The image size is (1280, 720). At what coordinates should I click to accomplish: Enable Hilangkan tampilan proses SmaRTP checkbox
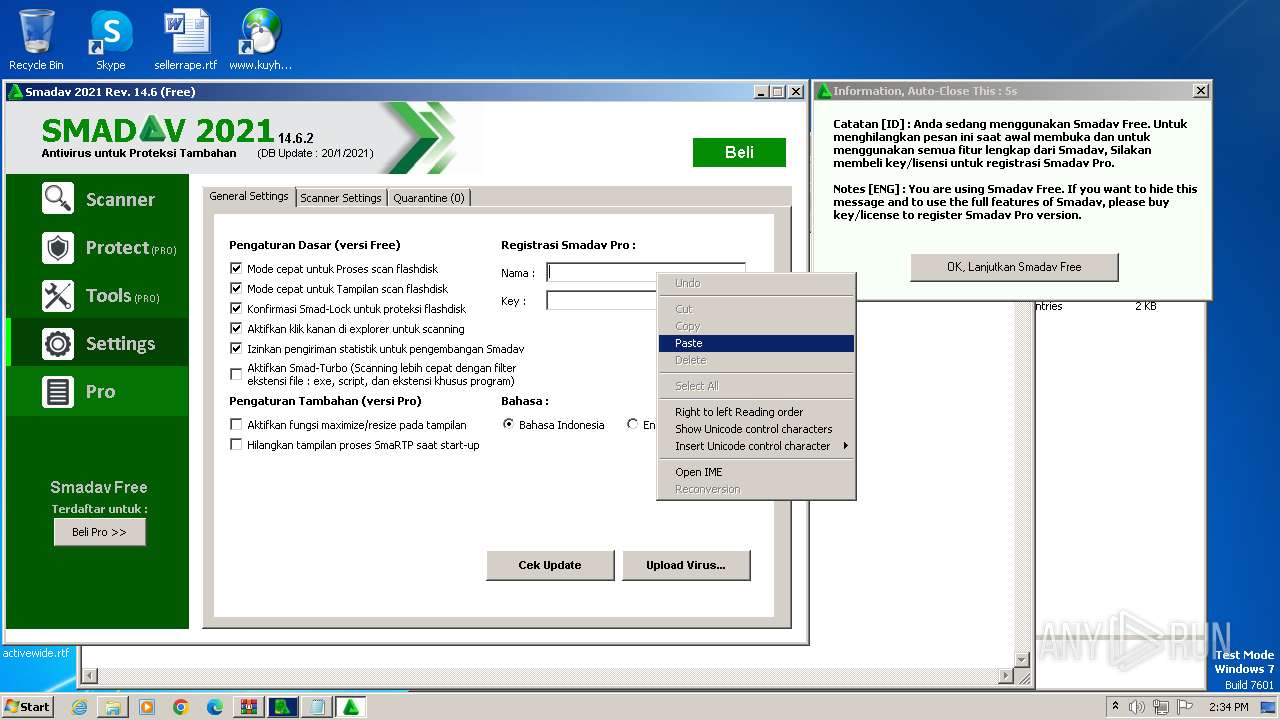click(236, 444)
